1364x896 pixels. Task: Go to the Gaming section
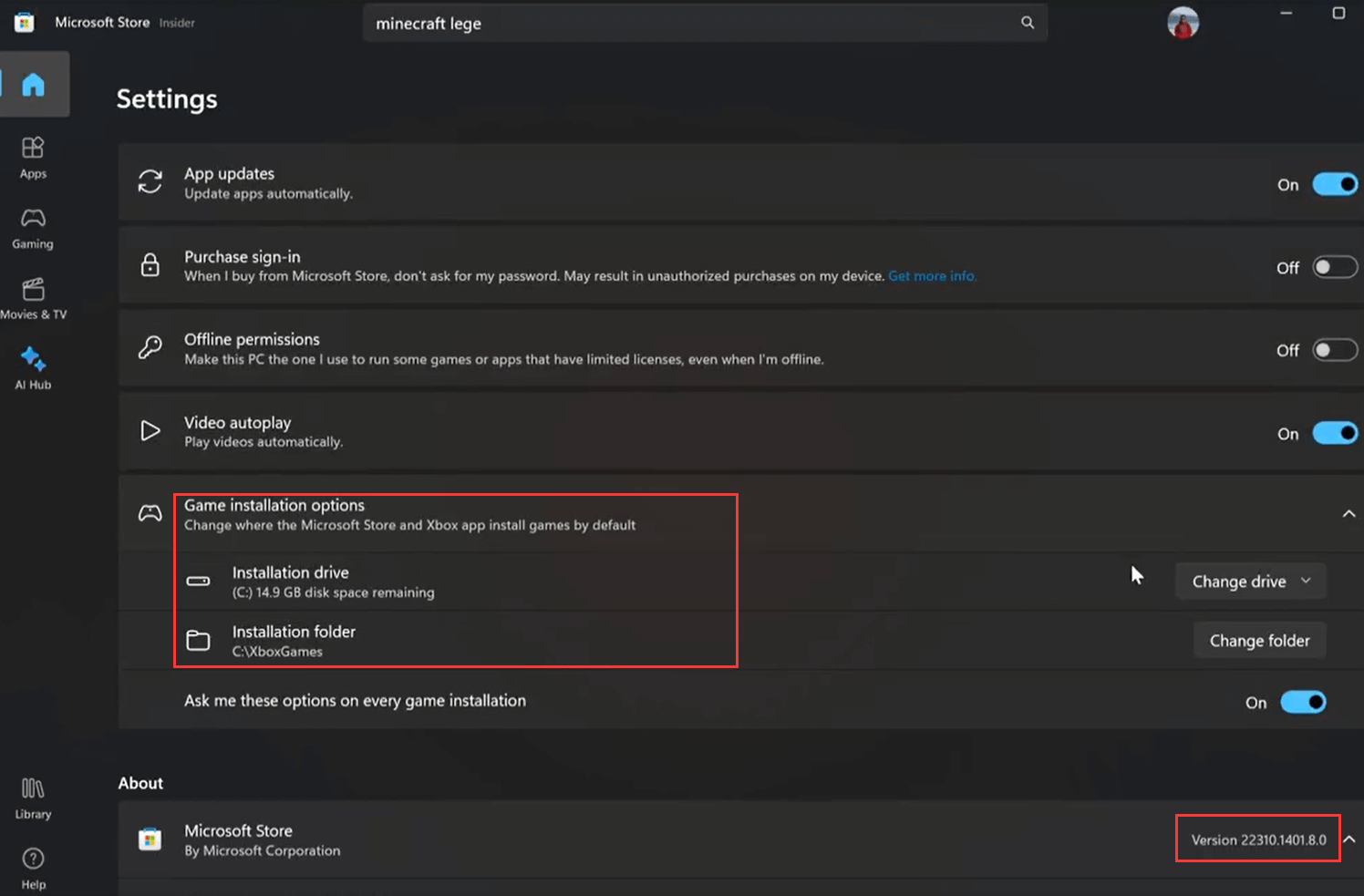tap(33, 228)
